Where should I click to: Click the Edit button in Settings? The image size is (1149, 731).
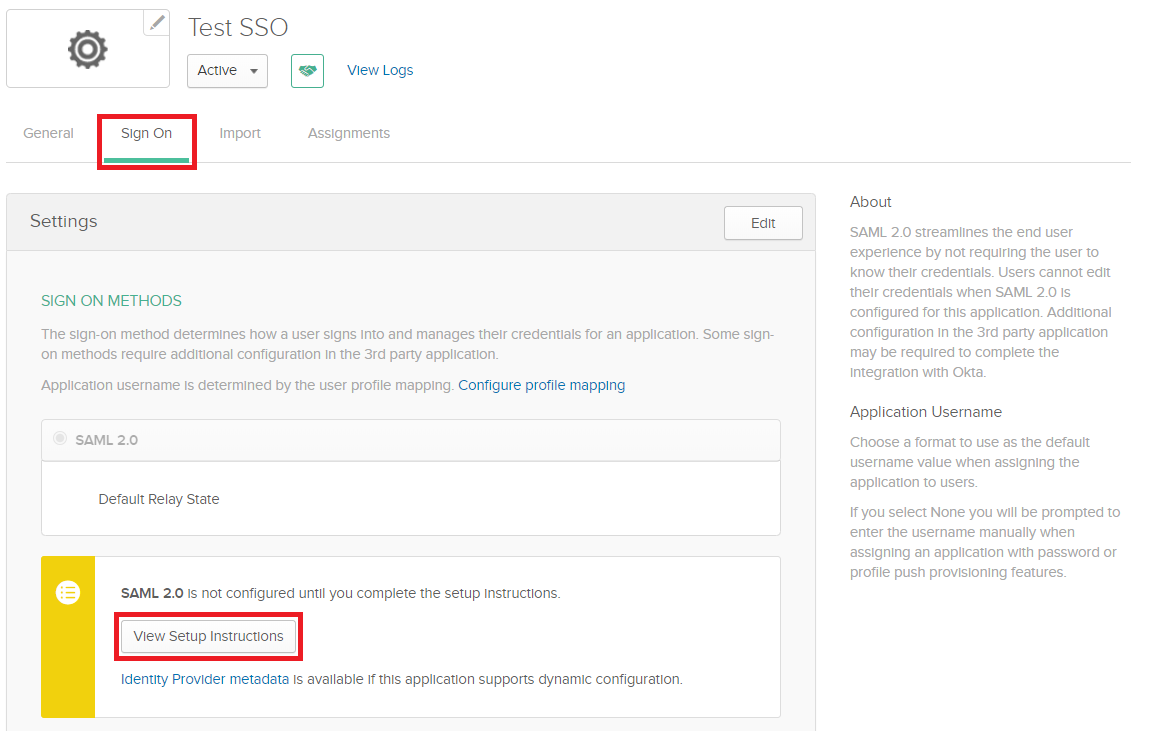(x=763, y=223)
